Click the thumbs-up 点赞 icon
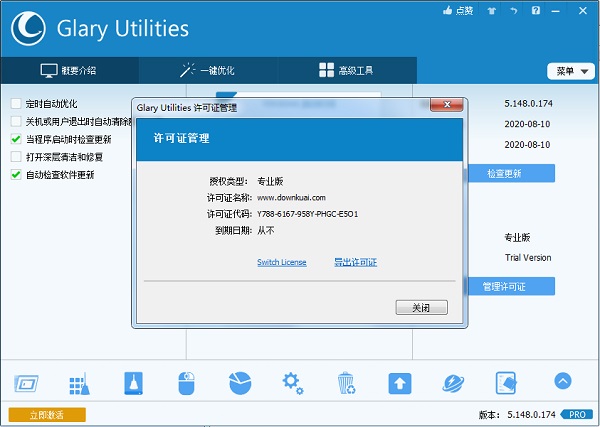 tap(447, 10)
